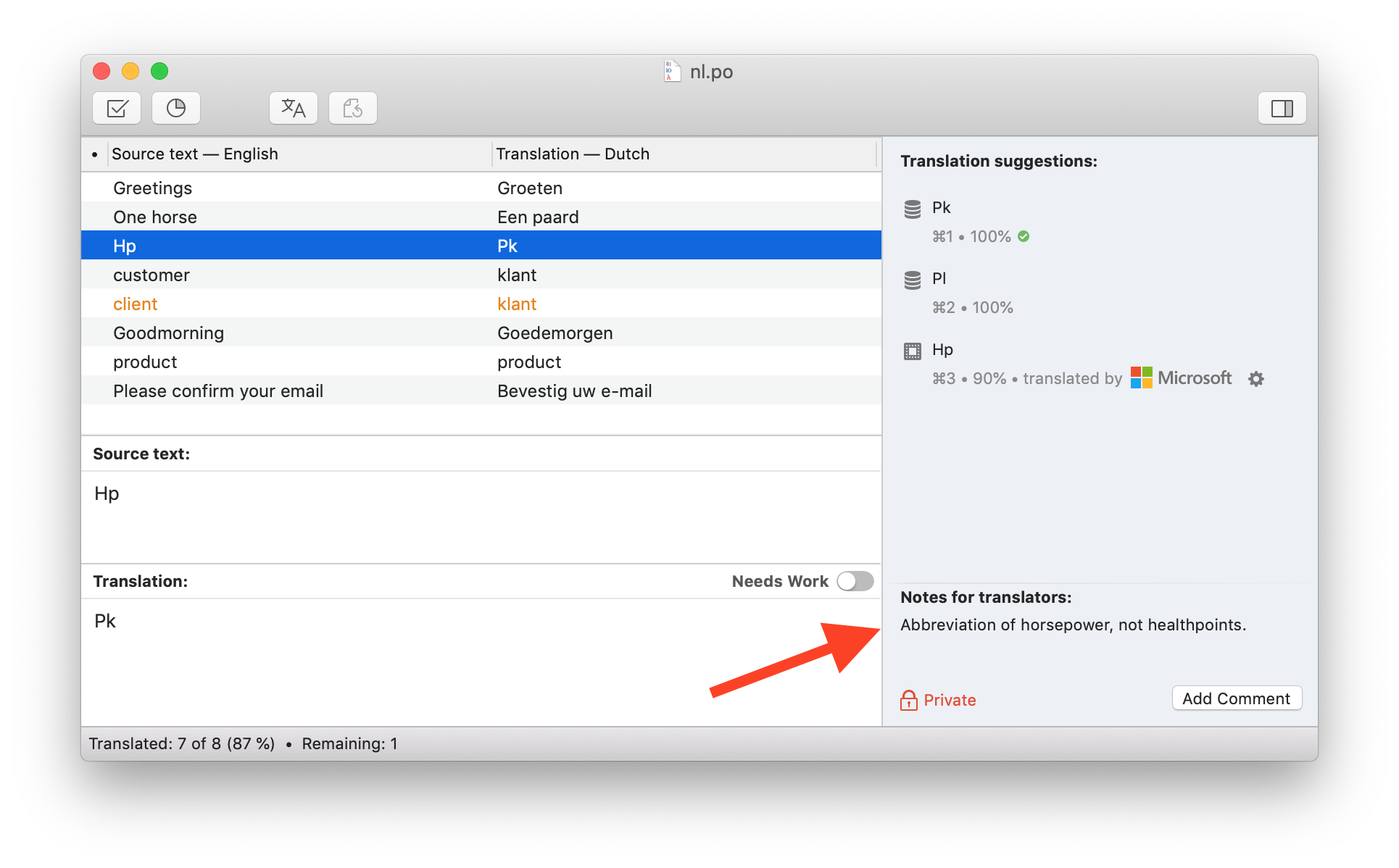
Task: Click the Goedemorgen translation cell
Action: pos(555,333)
